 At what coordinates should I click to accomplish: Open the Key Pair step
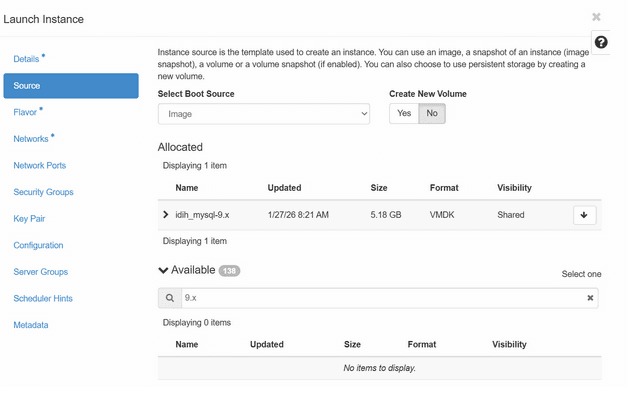click(29, 219)
